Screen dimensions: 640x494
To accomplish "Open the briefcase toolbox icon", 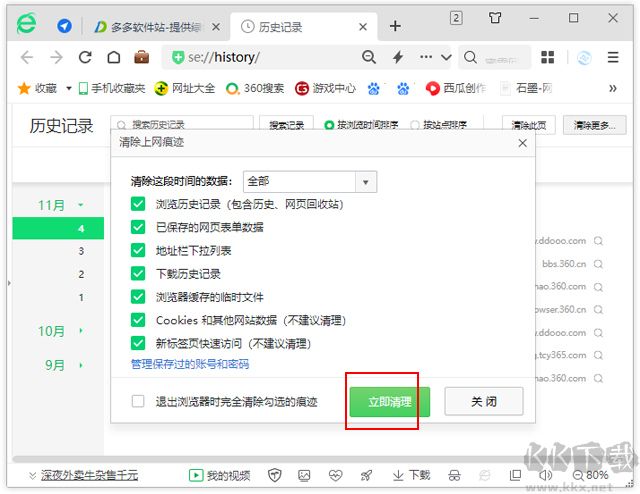I will tap(142, 57).
